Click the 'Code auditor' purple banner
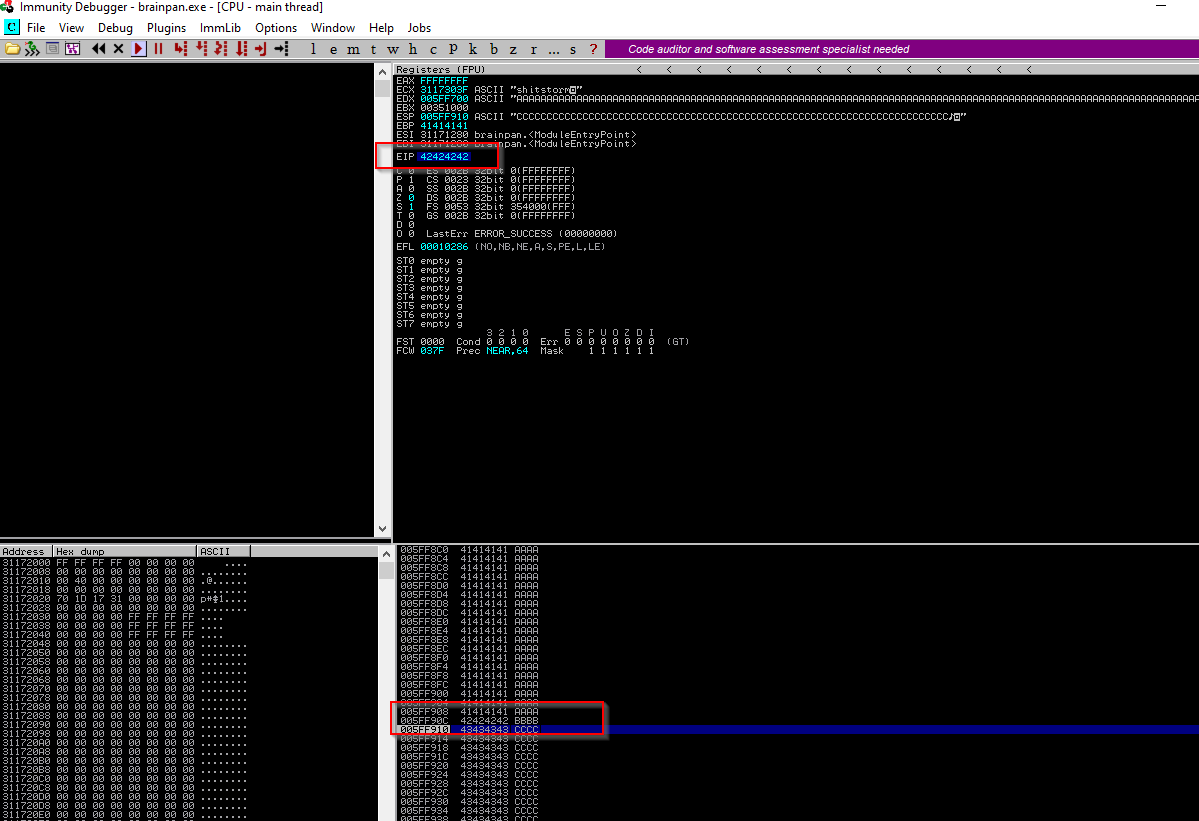 tap(768, 49)
